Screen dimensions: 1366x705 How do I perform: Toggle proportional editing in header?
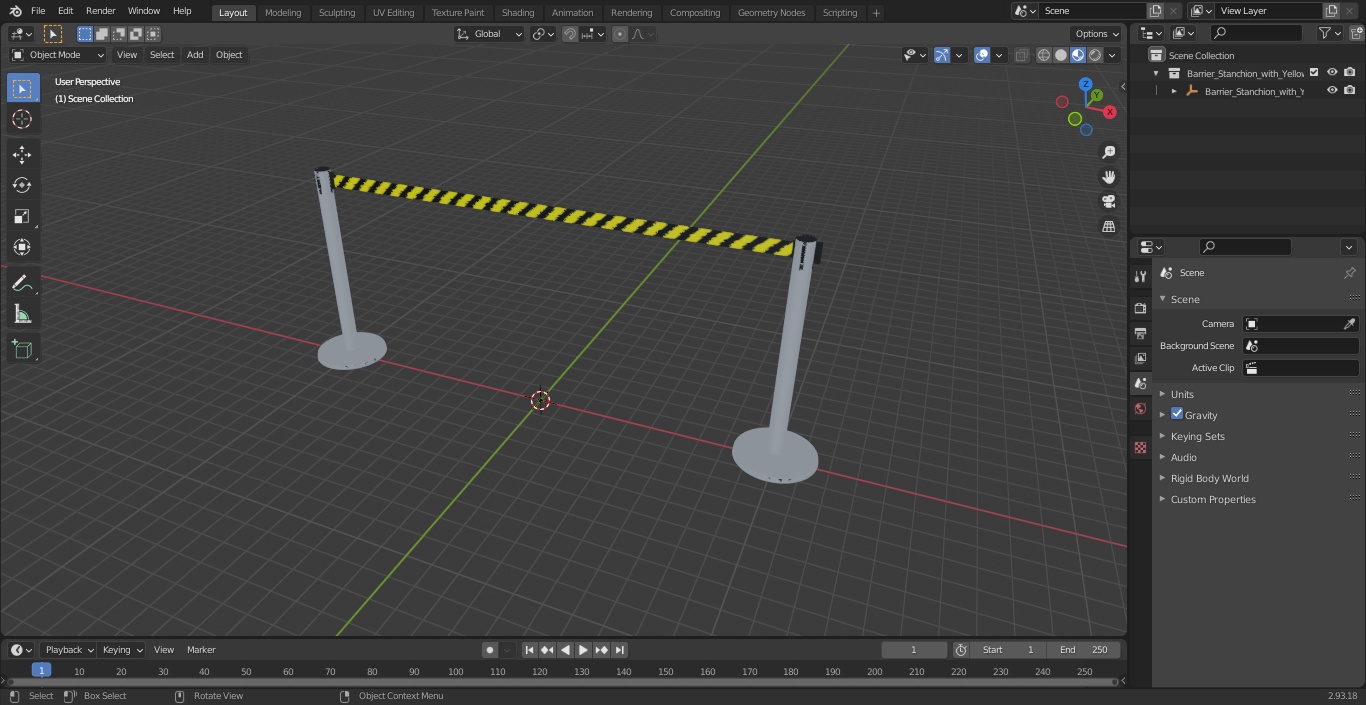pos(620,34)
